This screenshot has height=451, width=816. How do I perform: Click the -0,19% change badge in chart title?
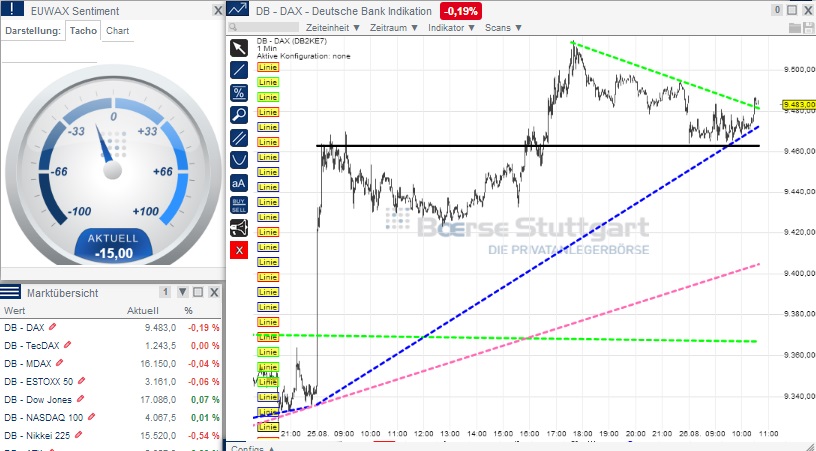click(461, 11)
